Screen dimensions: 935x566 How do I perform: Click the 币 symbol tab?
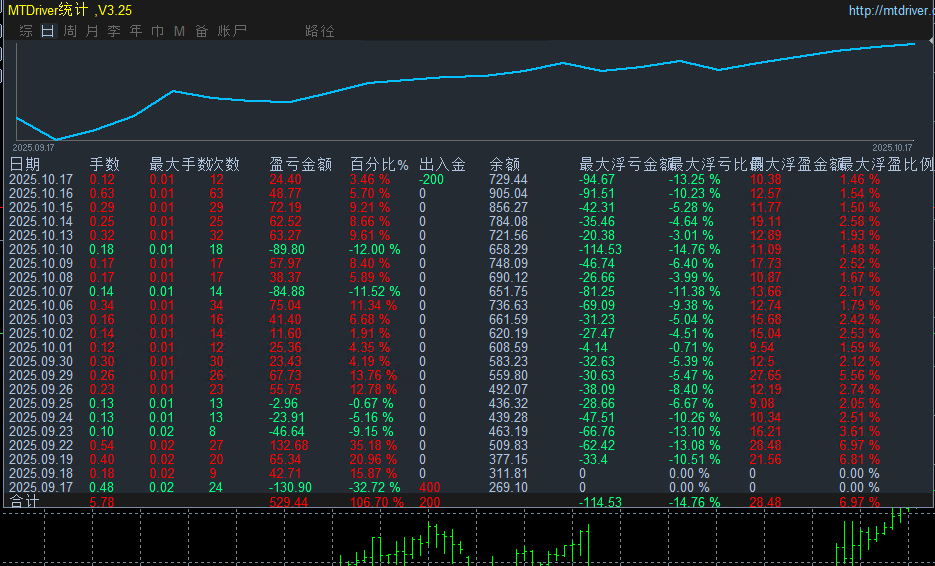coord(157,31)
